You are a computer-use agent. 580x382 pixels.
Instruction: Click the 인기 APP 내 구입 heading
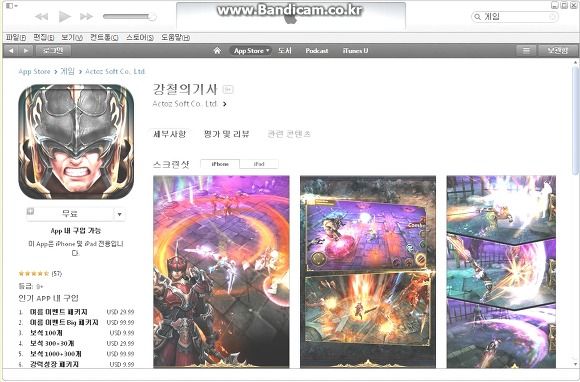48,298
